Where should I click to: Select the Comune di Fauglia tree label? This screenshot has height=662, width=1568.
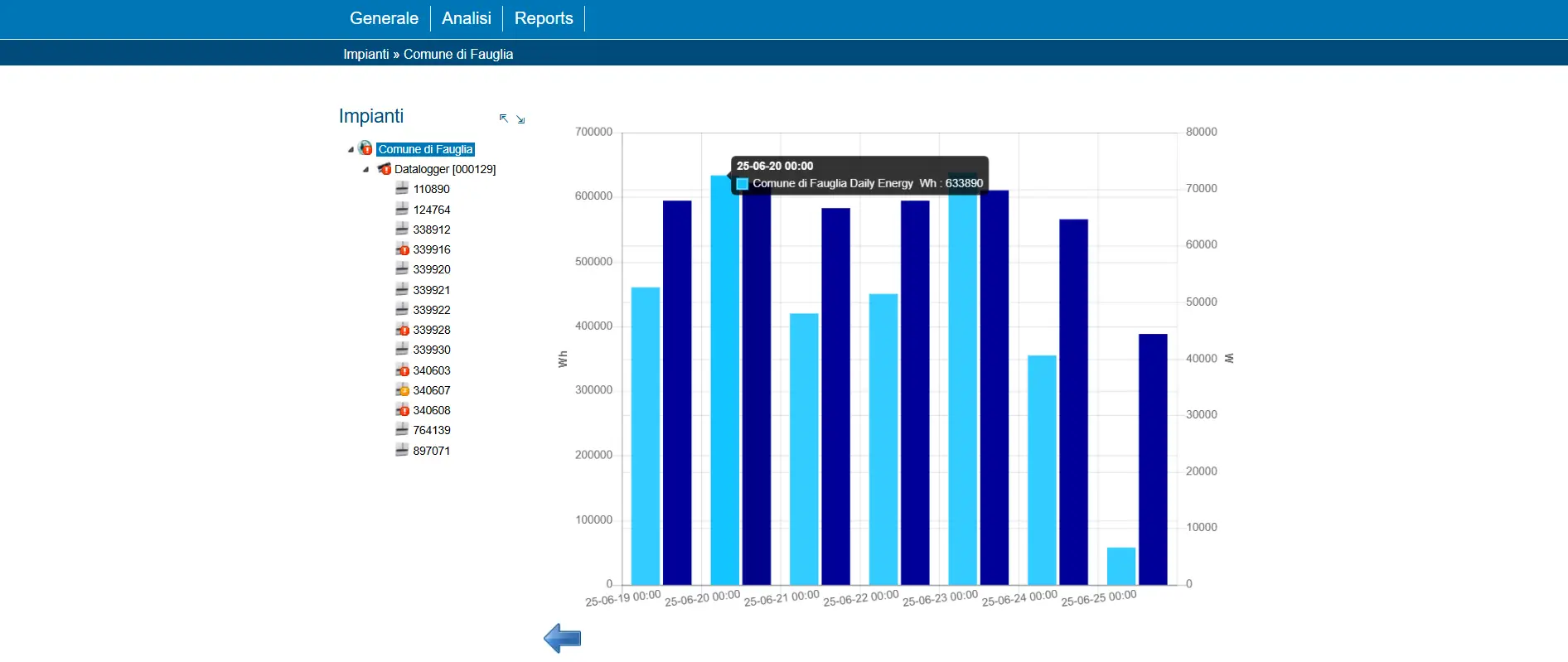tap(426, 149)
